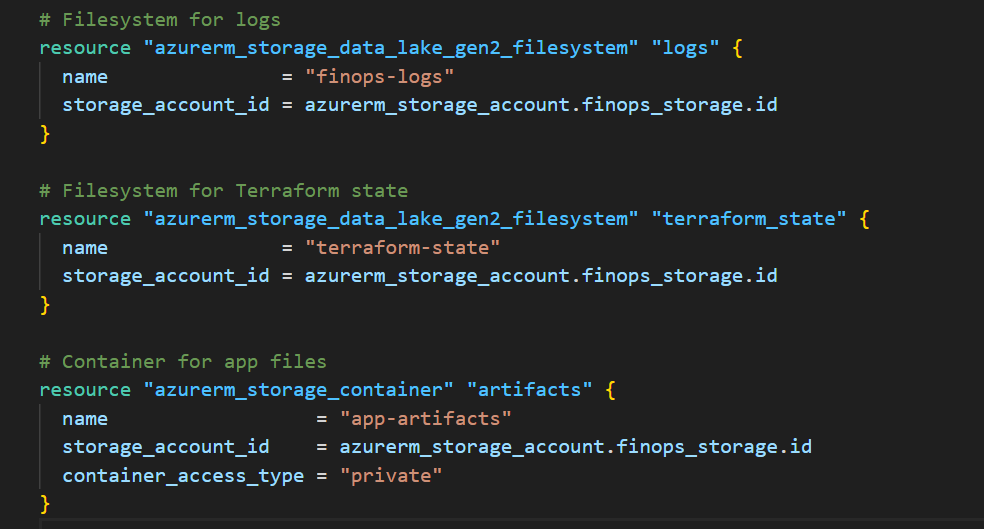Click the name attribute in terraform_state block
This screenshot has width=984, height=529.
pyautogui.click(x=85, y=247)
